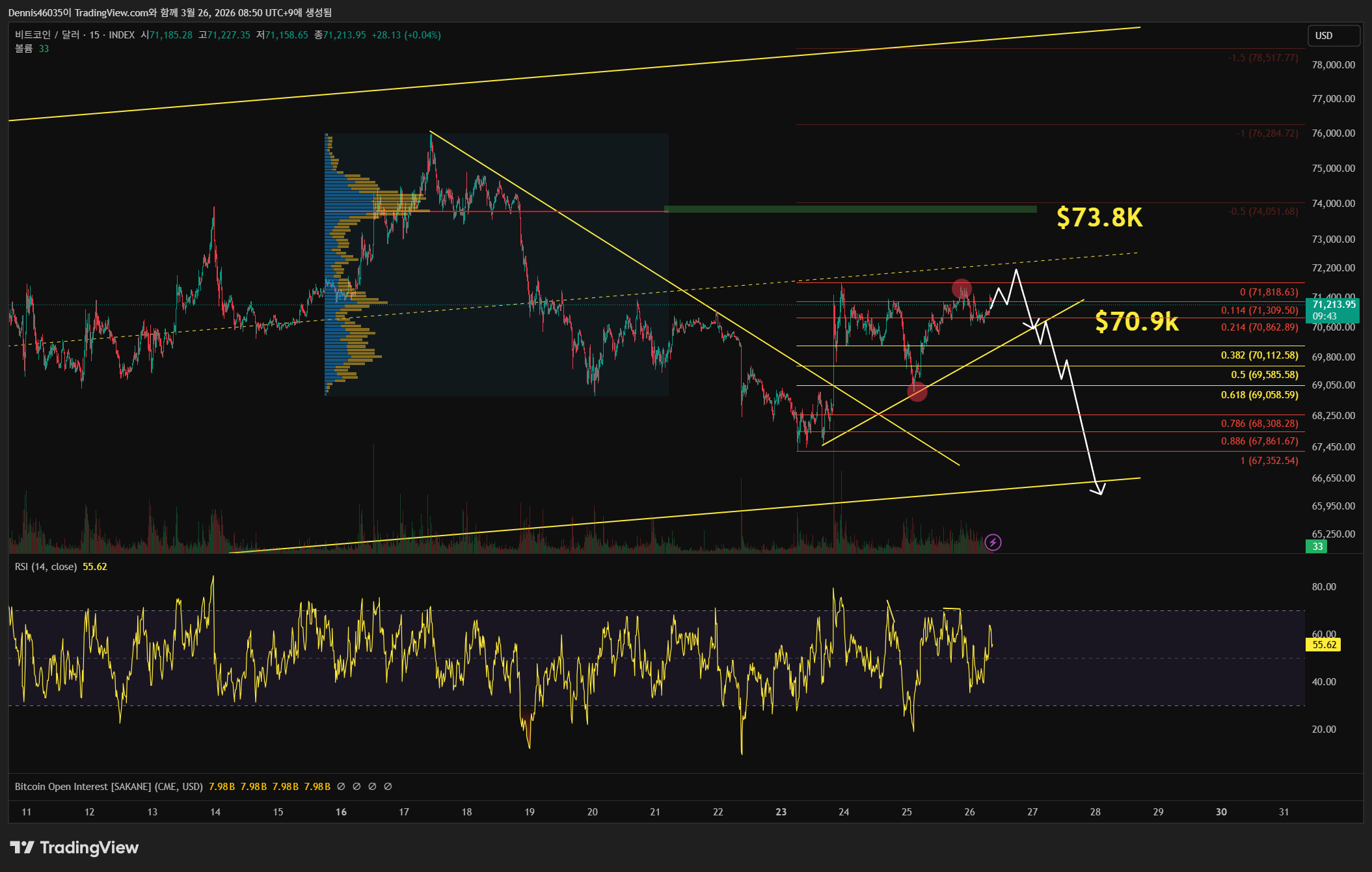Screen dimensions: 1372x872
Task: Click the RSI (14, close) indicator label
Action: tap(46, 567)
